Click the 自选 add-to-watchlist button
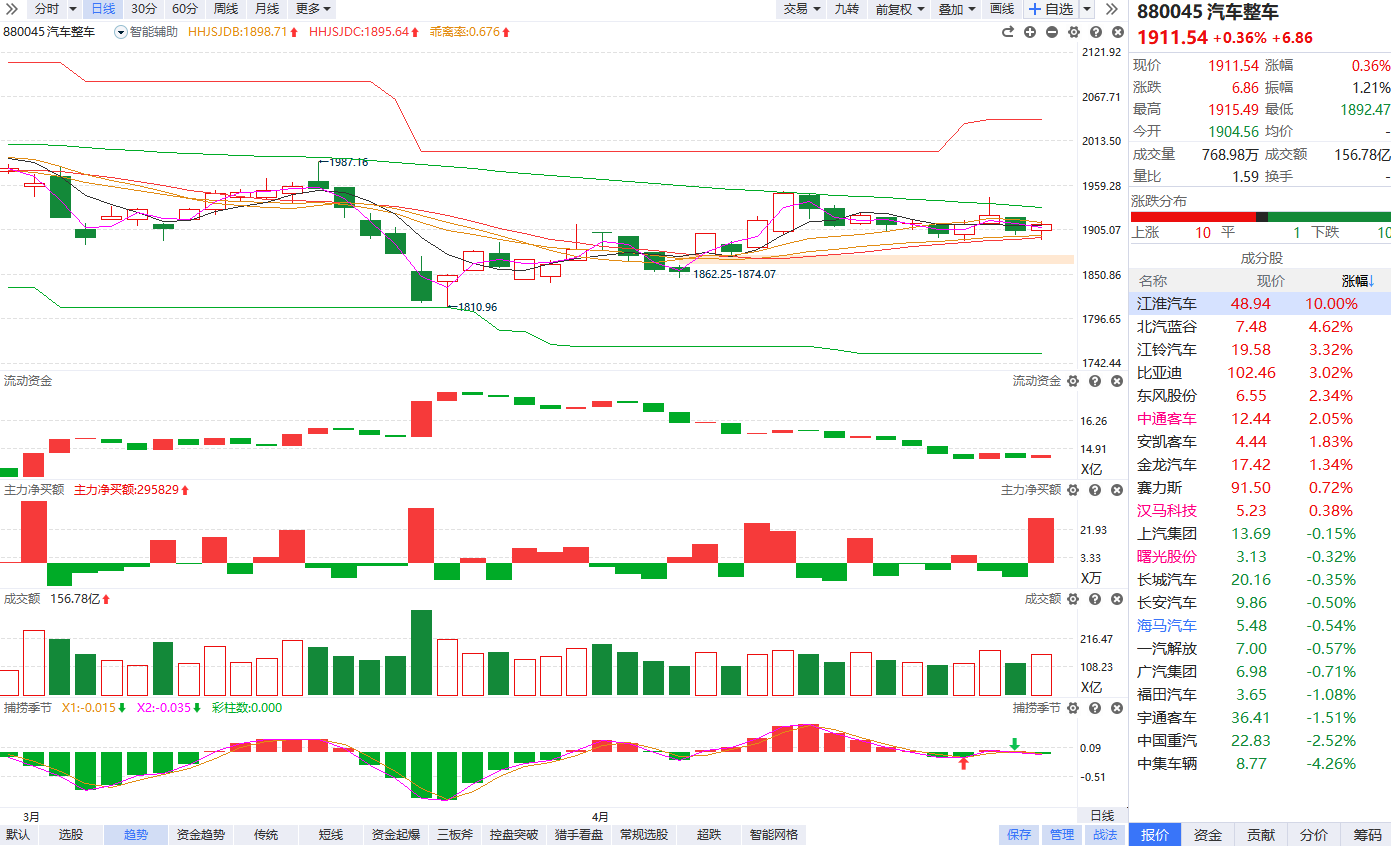The image size is (1391, 846). (1051, 9)
